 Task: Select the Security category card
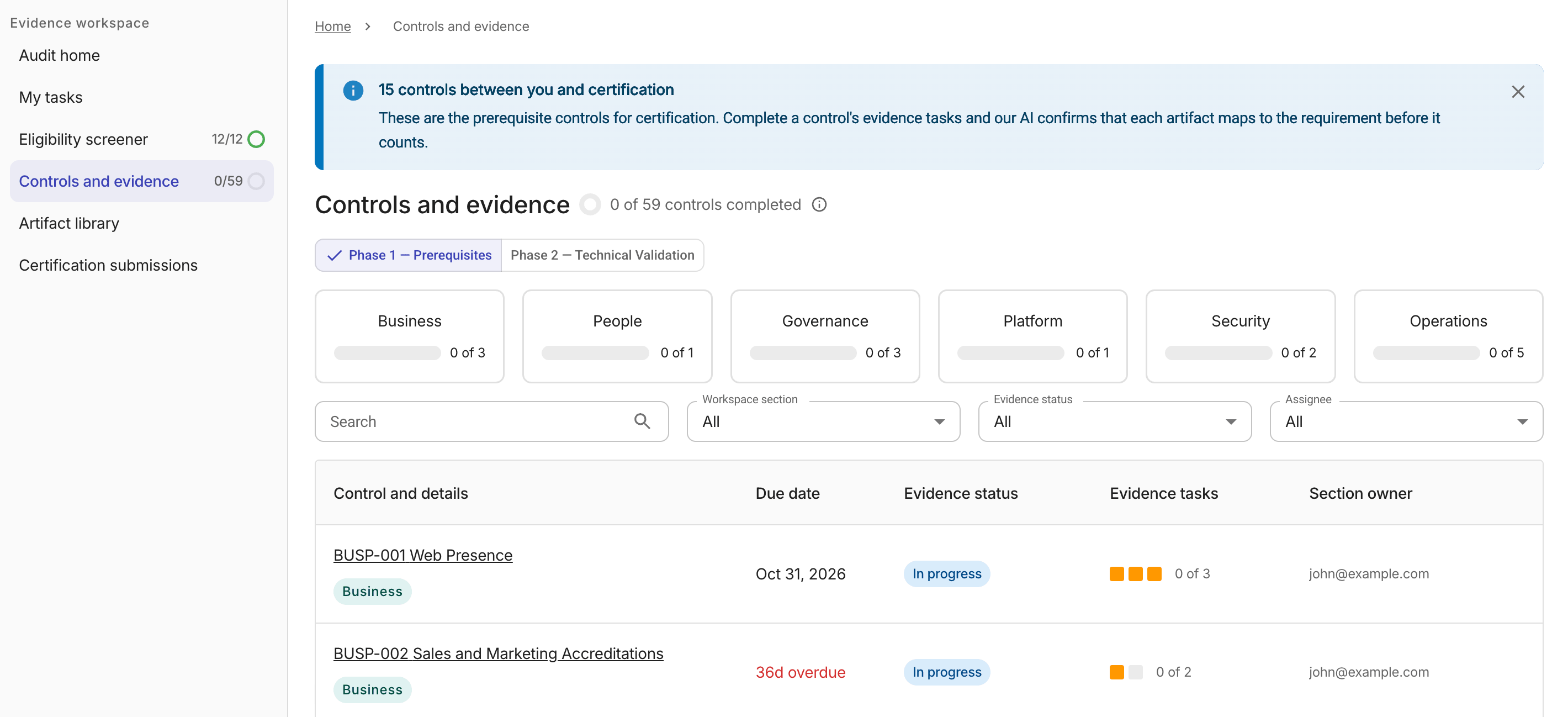coord(1241,336)
